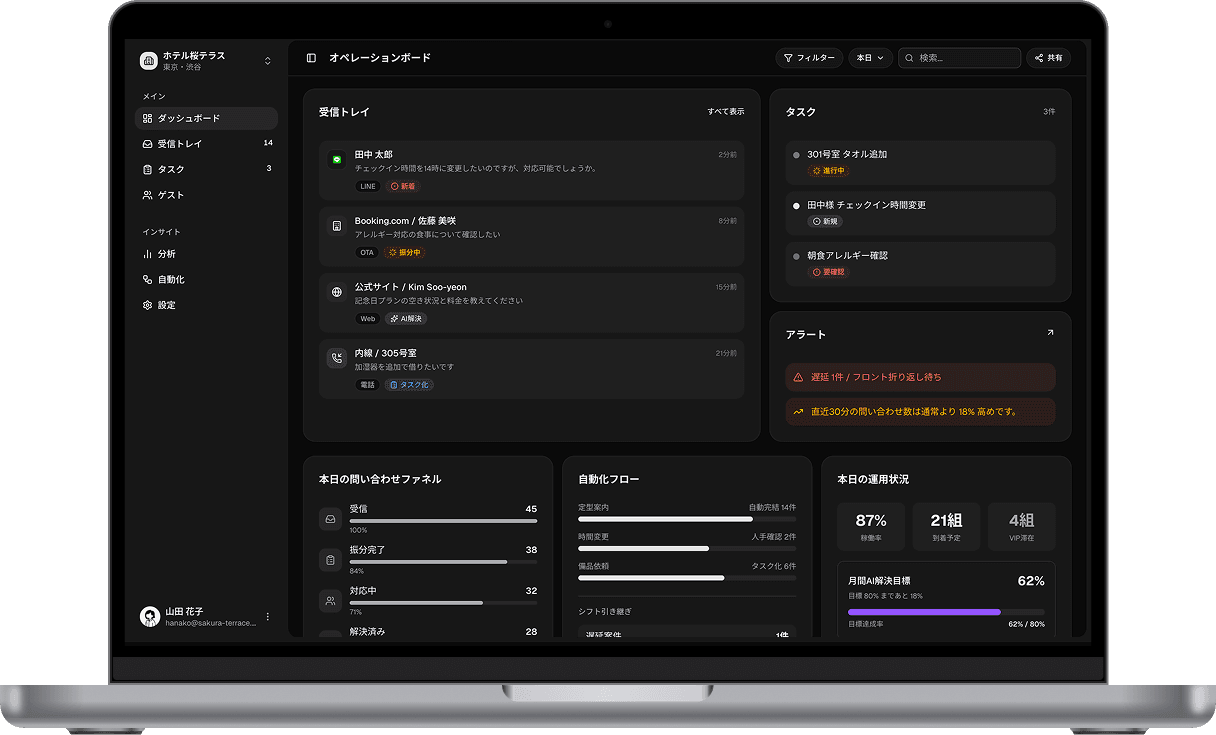
Task: Click the purple 月間AI解決目標 progress bar
Action: [923, 612]
